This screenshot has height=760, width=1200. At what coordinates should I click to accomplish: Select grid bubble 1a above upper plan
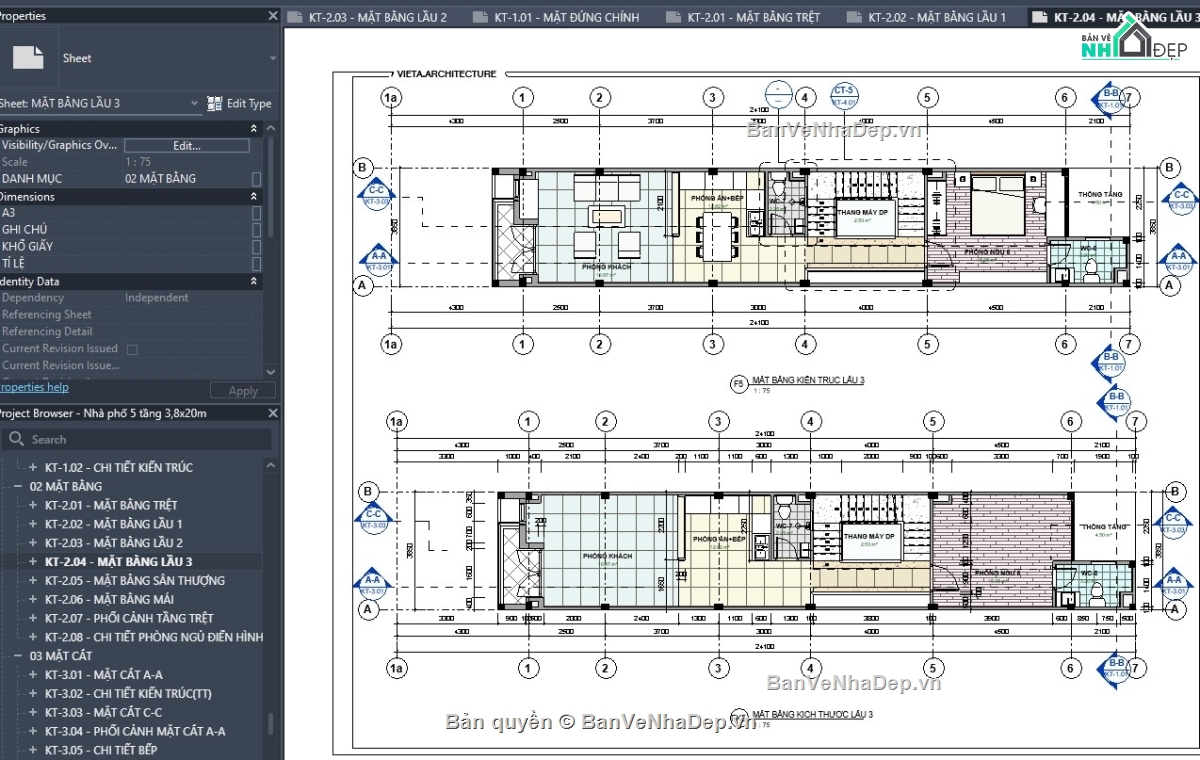pyautogui.click(x=391, y=97)
